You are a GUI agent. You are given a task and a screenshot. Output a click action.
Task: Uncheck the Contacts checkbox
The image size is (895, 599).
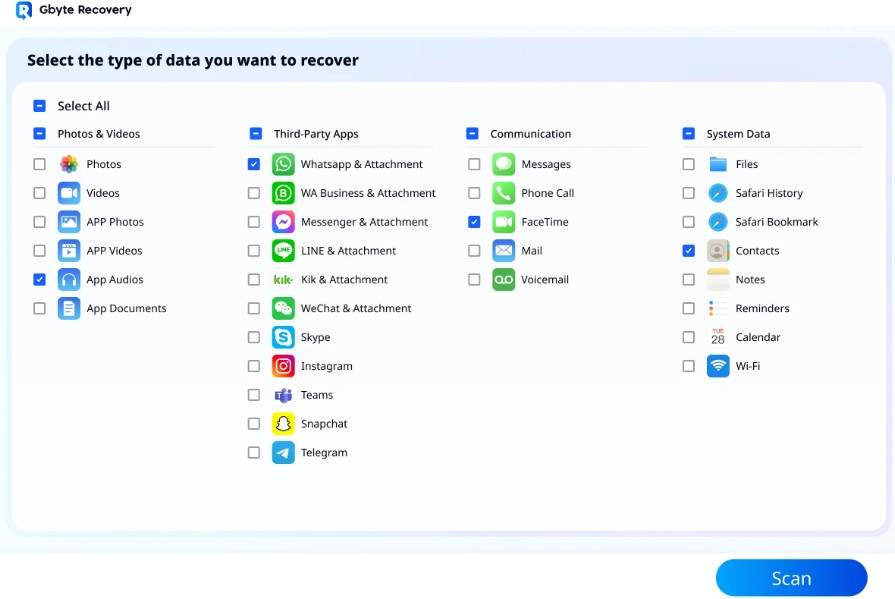(x=689, y=251)
